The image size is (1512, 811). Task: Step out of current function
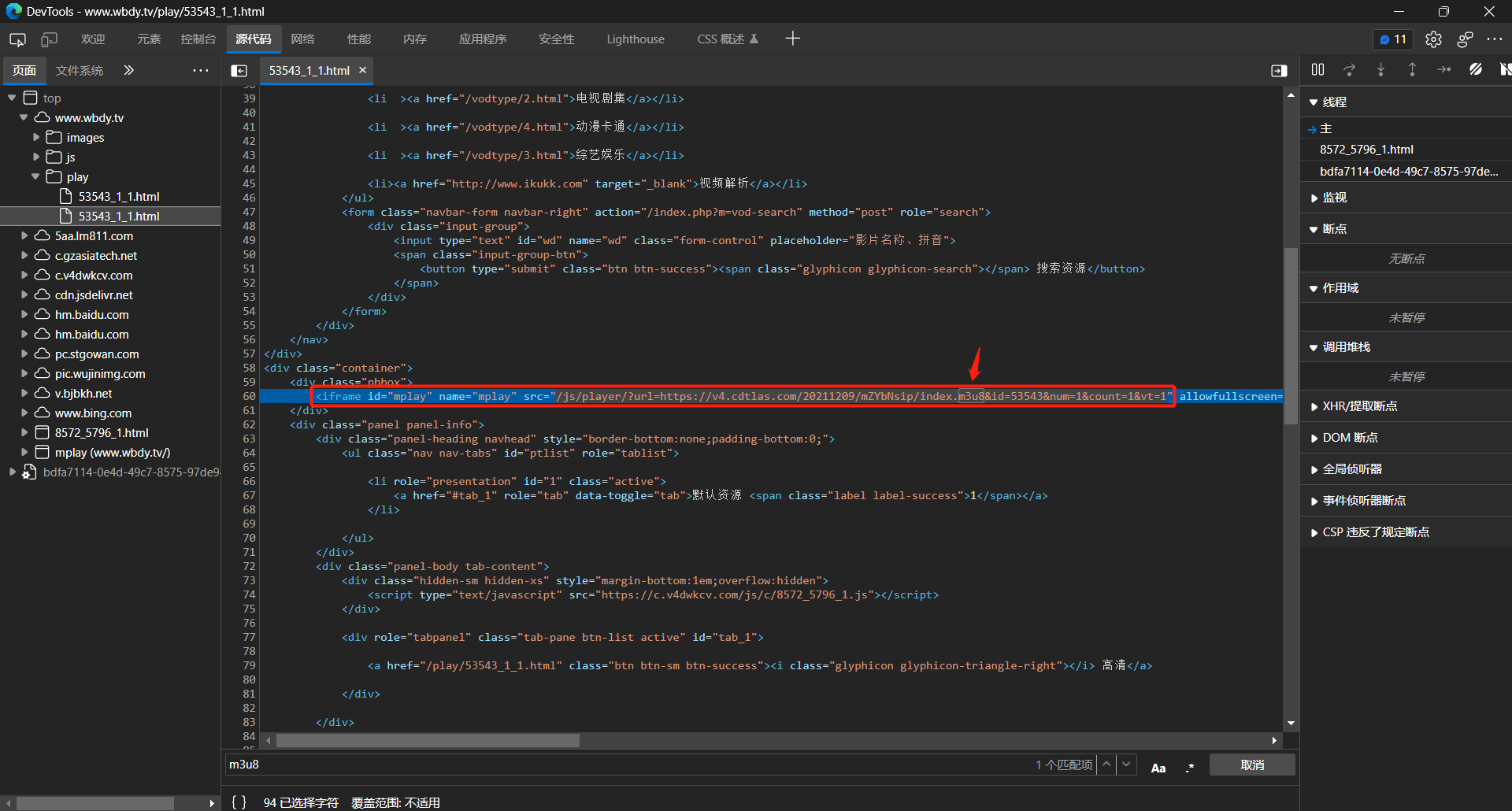click(1412, 70)
